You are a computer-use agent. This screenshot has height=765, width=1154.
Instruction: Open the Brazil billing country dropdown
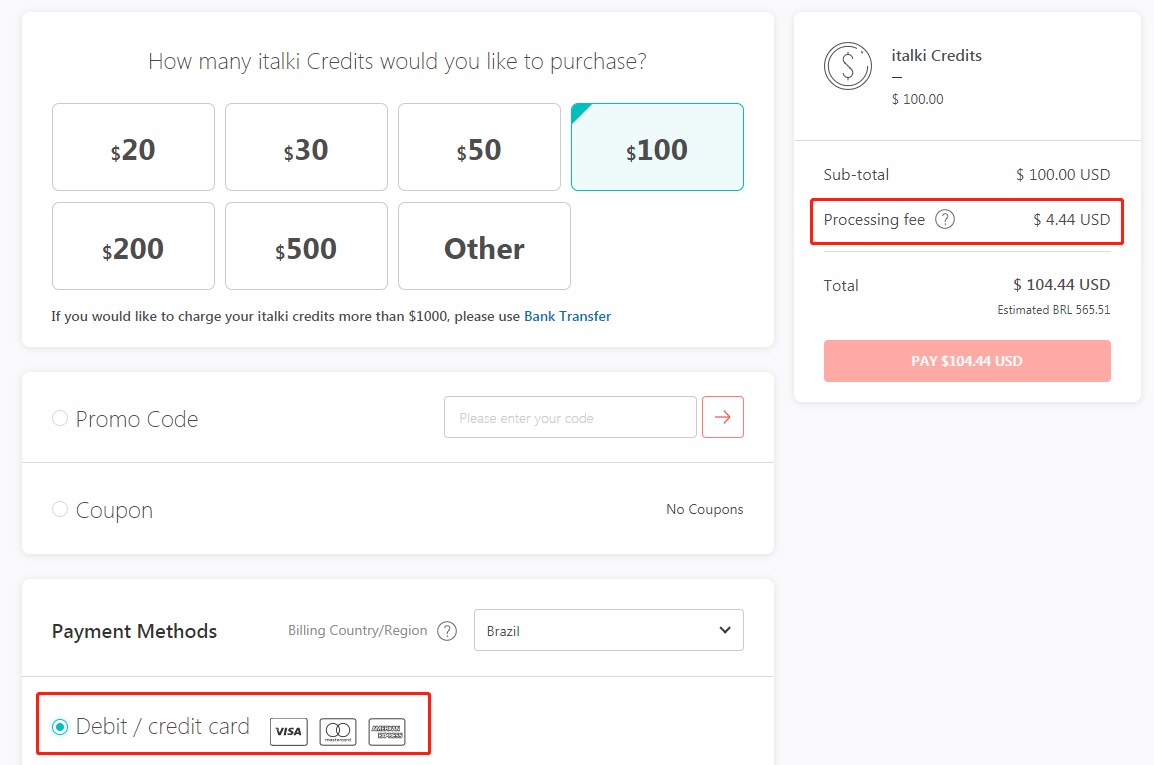pyautogui.click(x=609, y=630)
